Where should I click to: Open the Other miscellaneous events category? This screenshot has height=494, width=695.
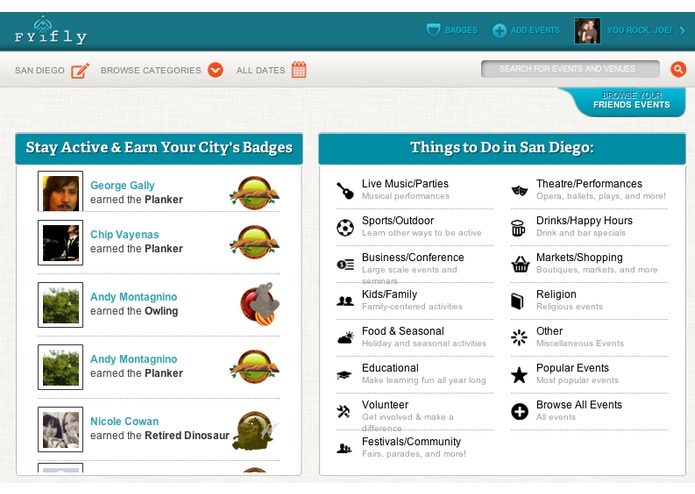tap(549, 331)
